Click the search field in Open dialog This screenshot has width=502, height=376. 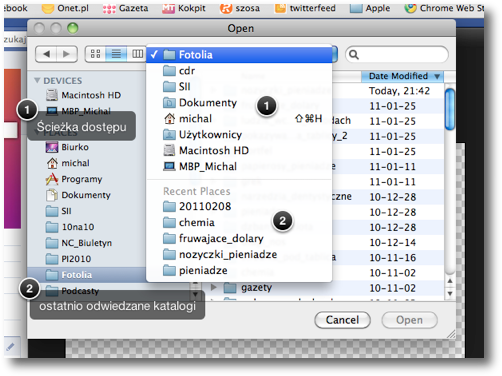click(x=397, y=54)
